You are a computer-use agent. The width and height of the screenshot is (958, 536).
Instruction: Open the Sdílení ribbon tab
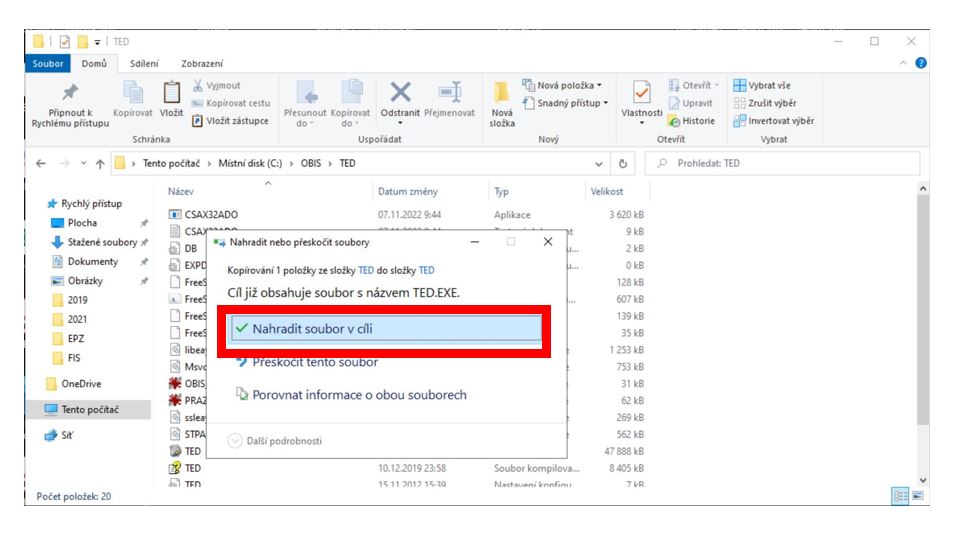pyautogui.click(x=145, y=64)
